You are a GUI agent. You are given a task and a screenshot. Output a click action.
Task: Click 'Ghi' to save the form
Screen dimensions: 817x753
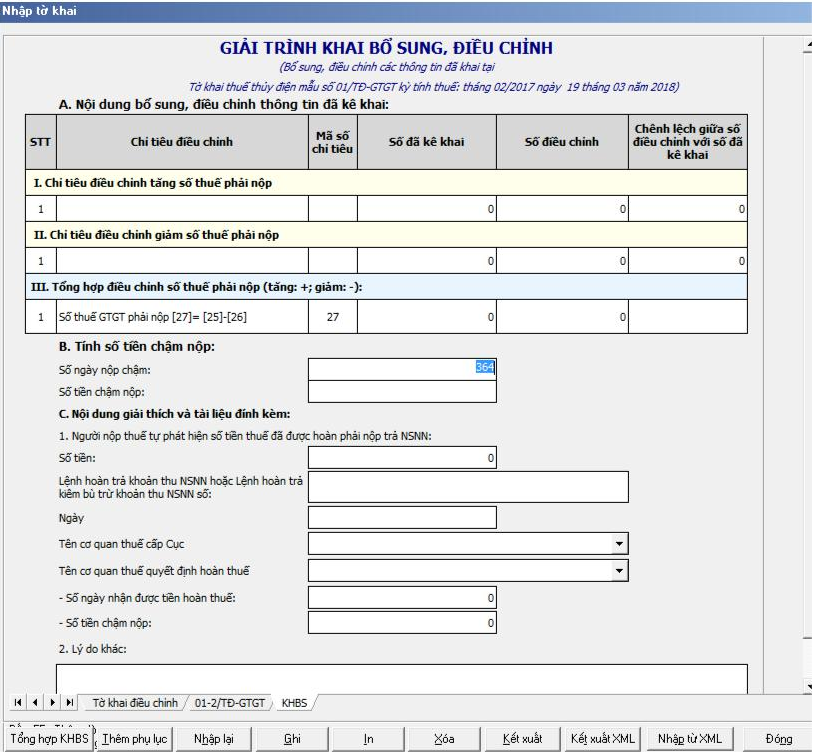[292, 739]
